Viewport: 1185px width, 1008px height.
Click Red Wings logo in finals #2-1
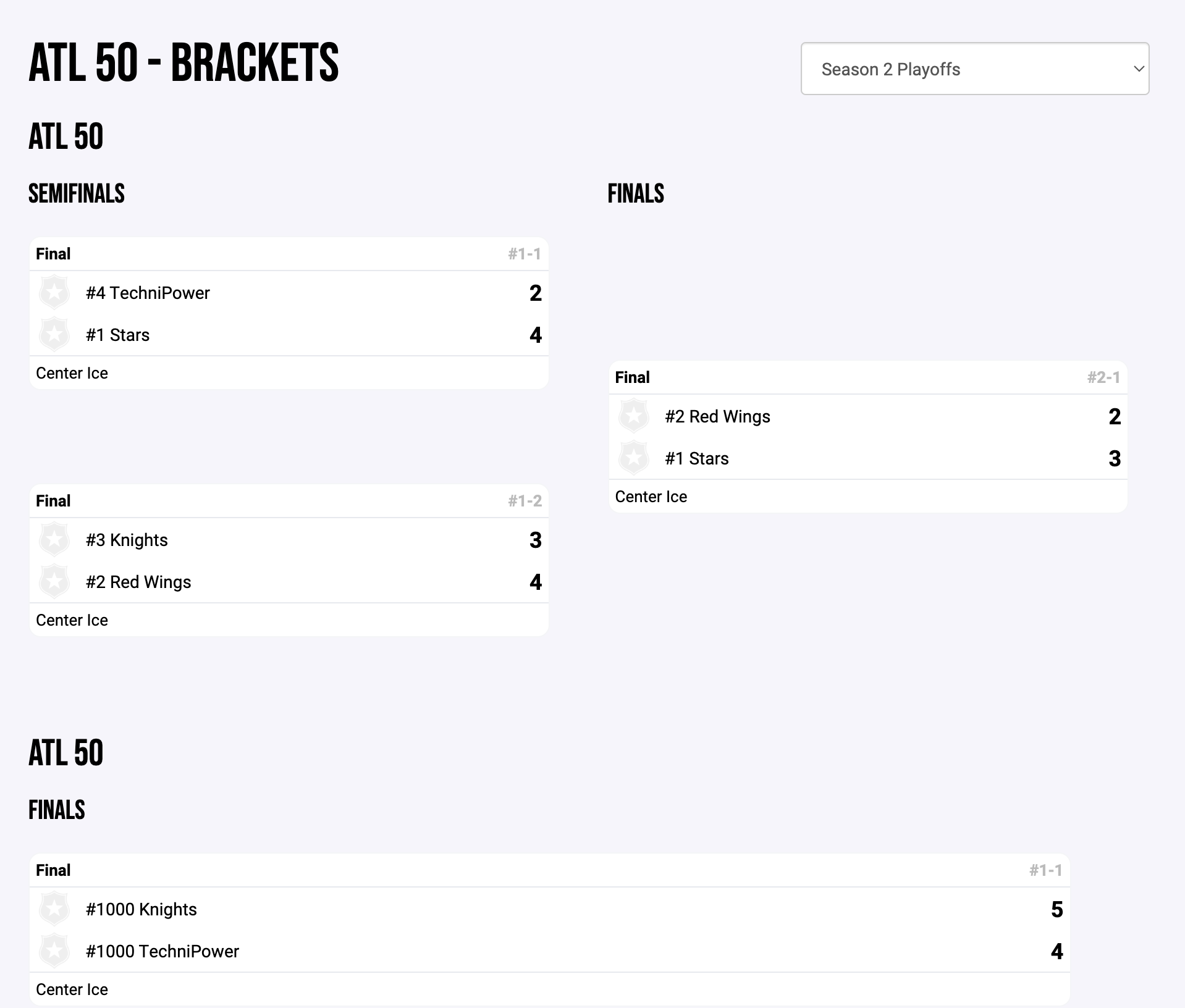pyautogui.click(x=633, y=416)
